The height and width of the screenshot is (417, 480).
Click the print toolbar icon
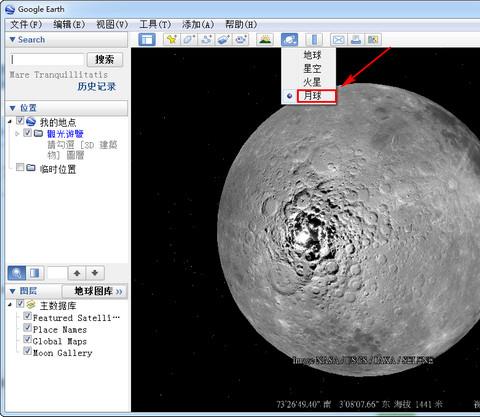click(x=356, y=40)
